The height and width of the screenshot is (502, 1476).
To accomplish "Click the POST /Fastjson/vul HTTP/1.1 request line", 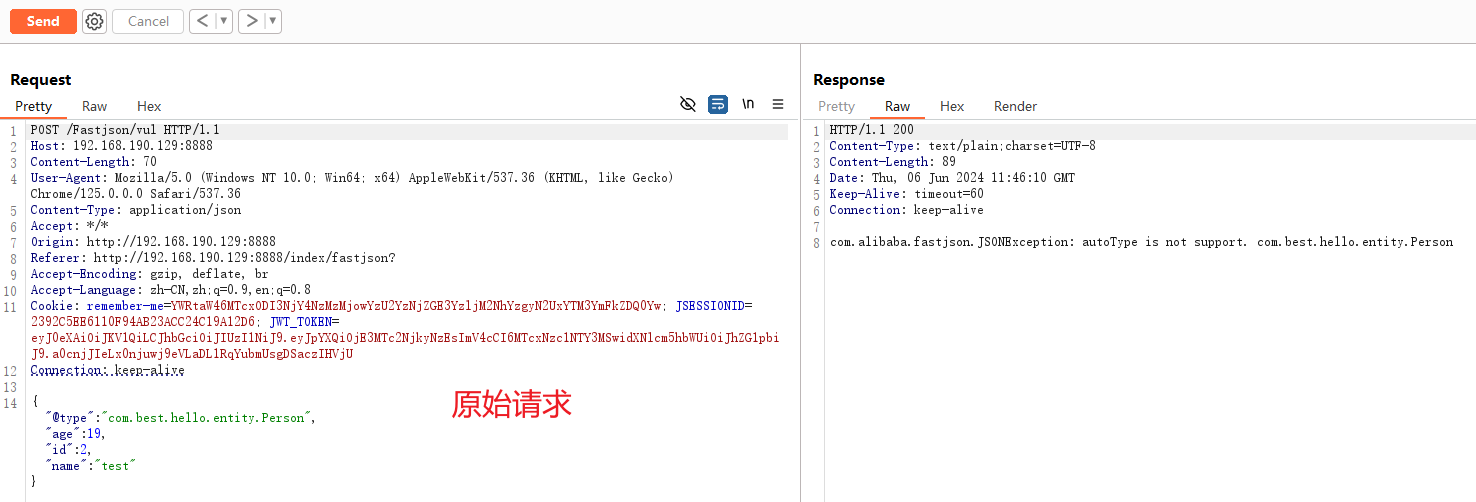I will pos(125,130).
